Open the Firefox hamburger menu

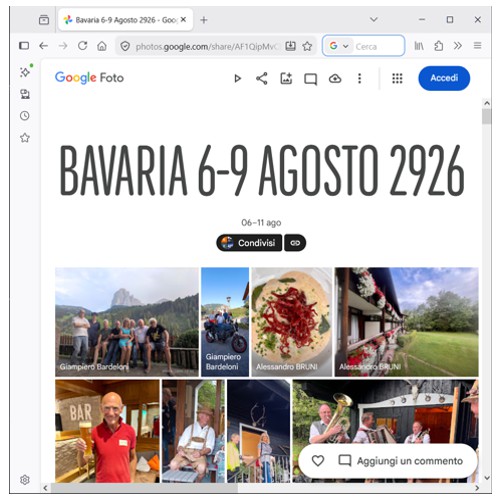477,46
